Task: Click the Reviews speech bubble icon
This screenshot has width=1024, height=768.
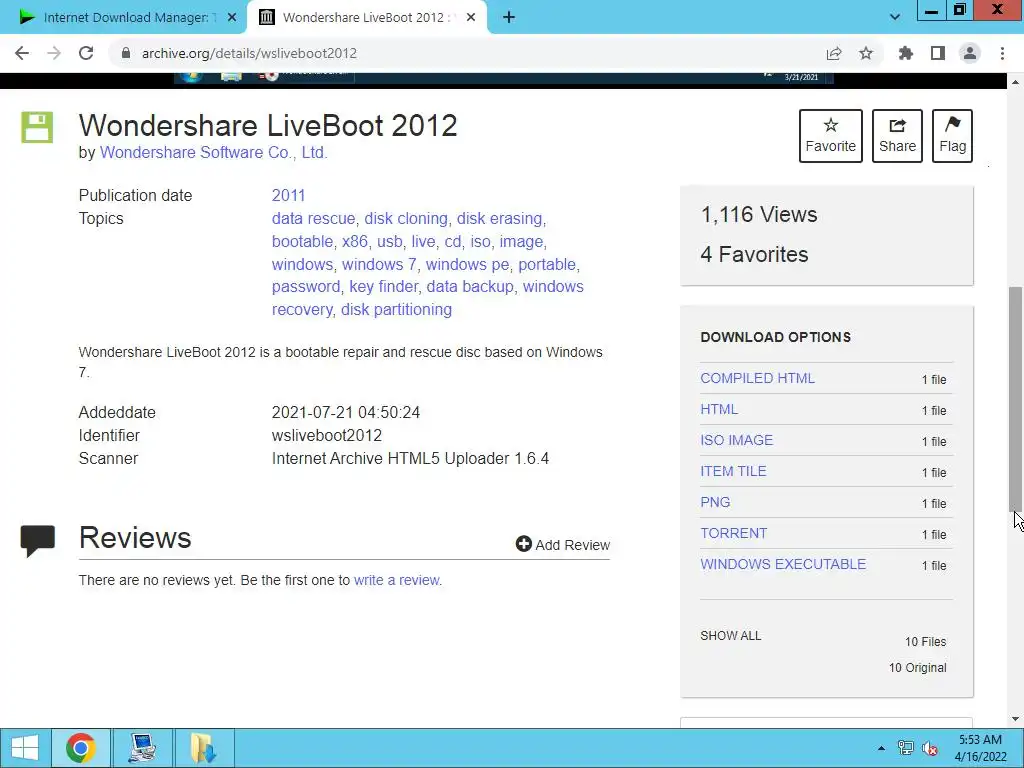Action: (37, 540)
